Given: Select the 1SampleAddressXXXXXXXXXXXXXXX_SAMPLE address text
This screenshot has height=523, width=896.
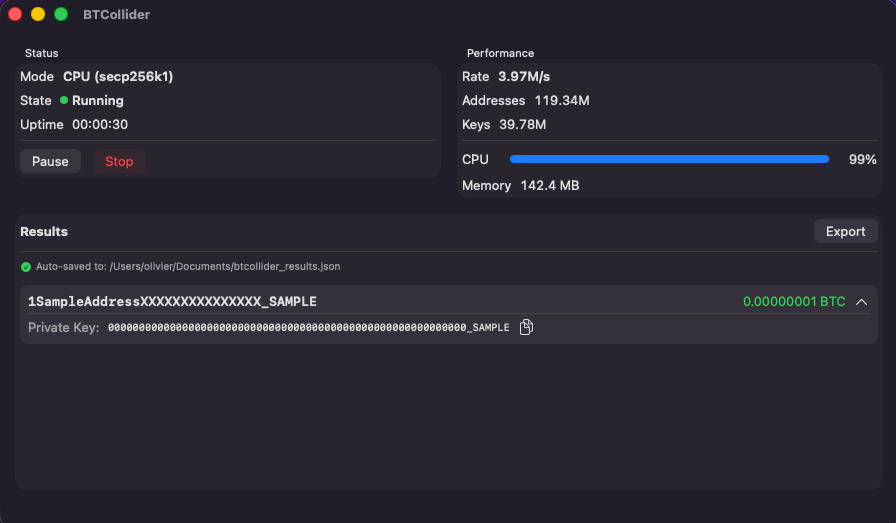Looking at the screenshot, I should tap(172, 301).
